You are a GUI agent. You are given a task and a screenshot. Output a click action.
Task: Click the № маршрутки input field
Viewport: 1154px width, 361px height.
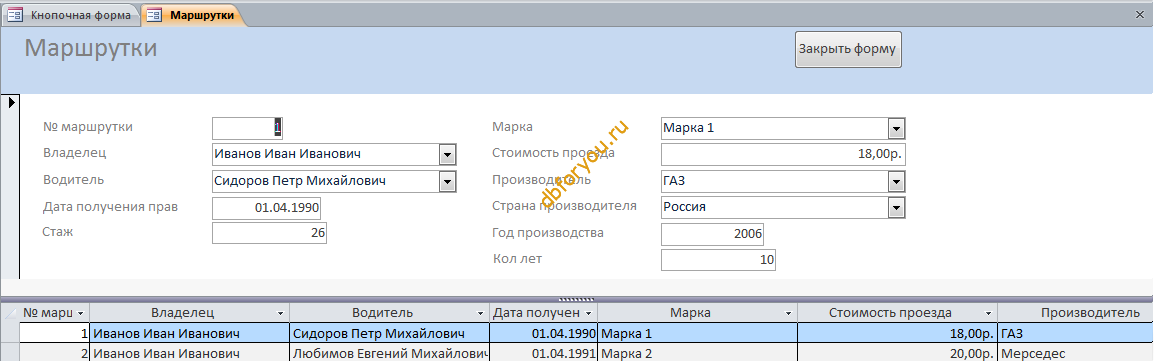(x=247, y=128)
